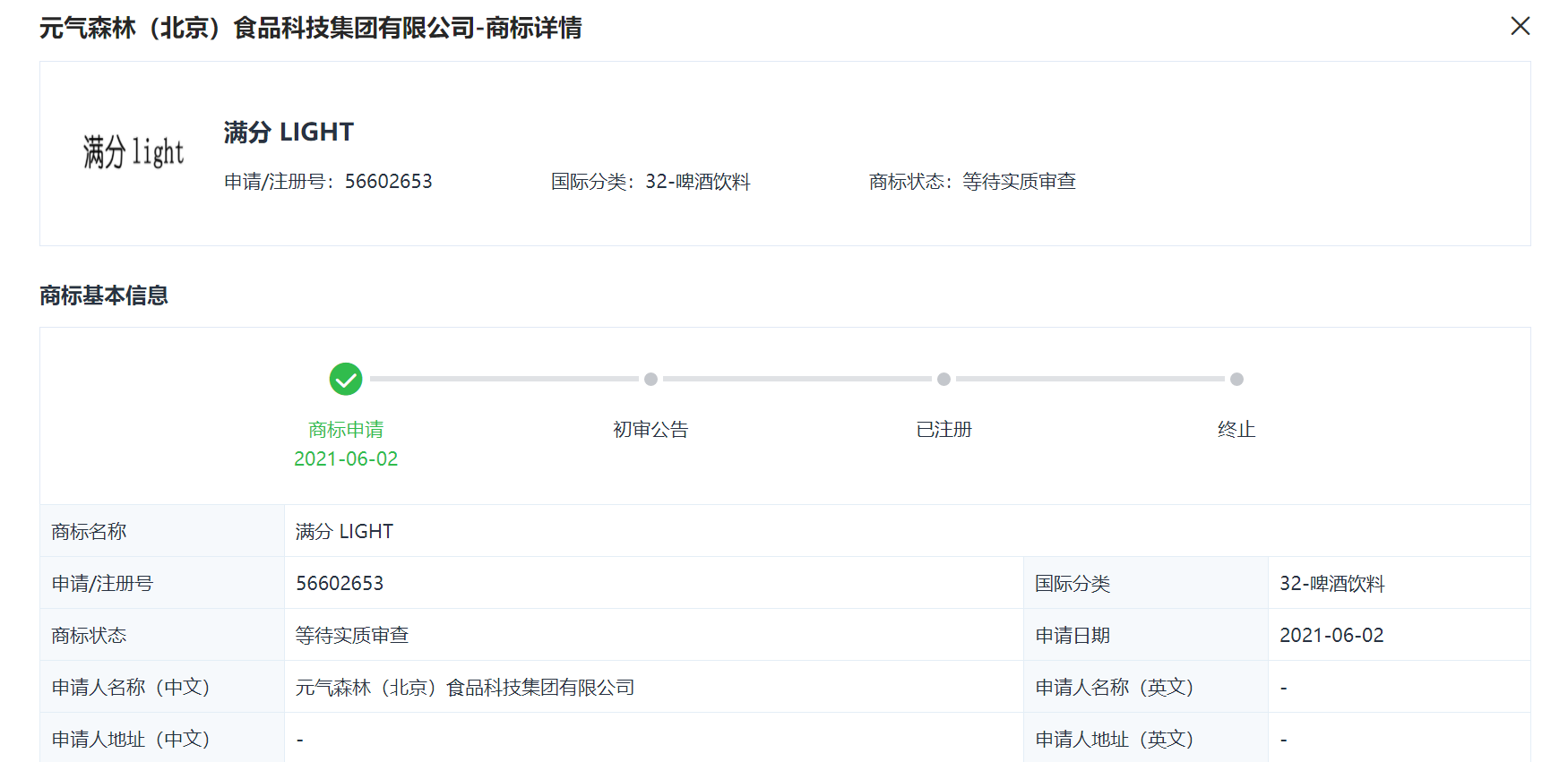1568x762 pixels.
Task: Click the 商标基本信息 section heading
Action: 104,295
